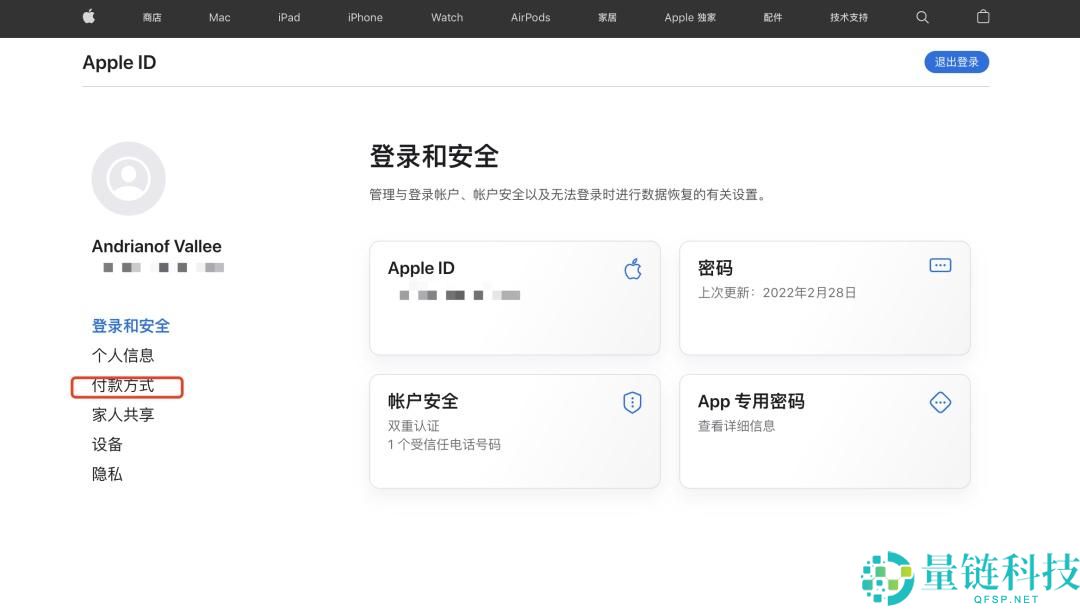This screenshot has width=1080, height=610.
Task: Click the Apple logo icon in the navigation bar
Action: [88, 17]
